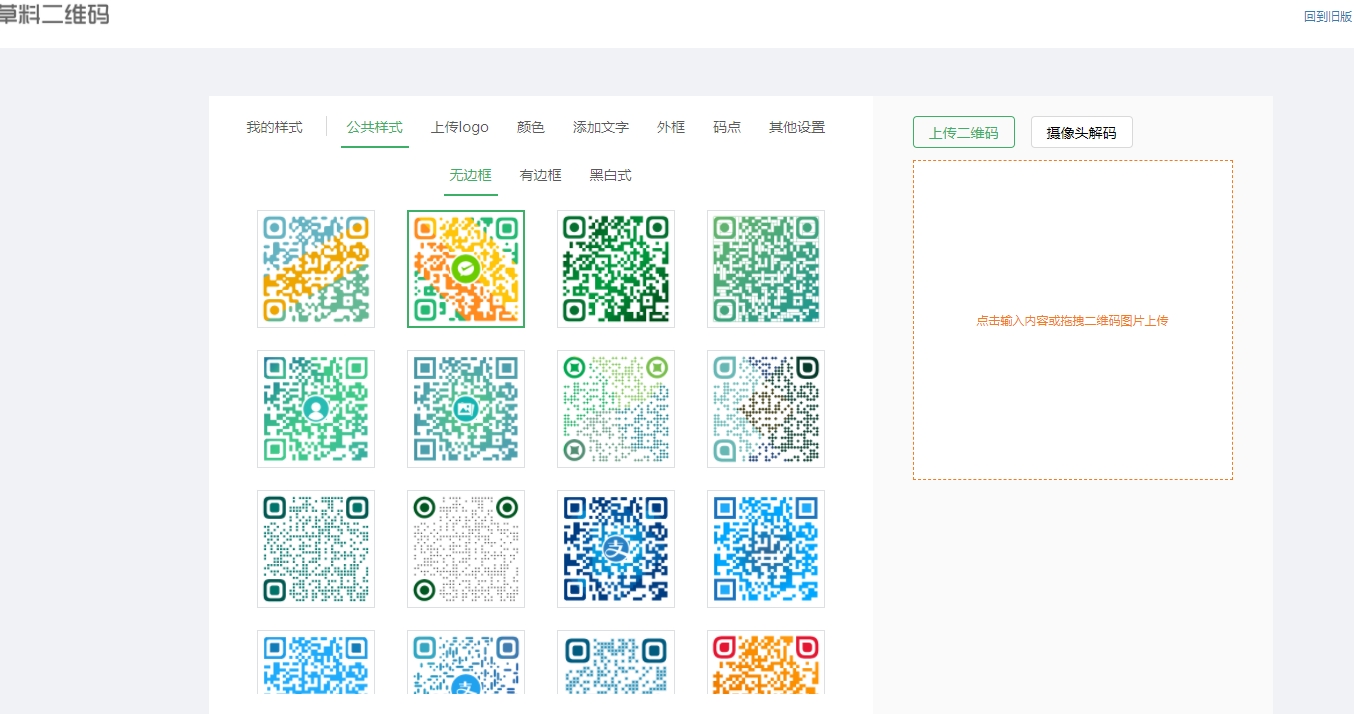Go to the 添加文字 tab
Screen dimensions: 1354x714
tap(601, 127)
